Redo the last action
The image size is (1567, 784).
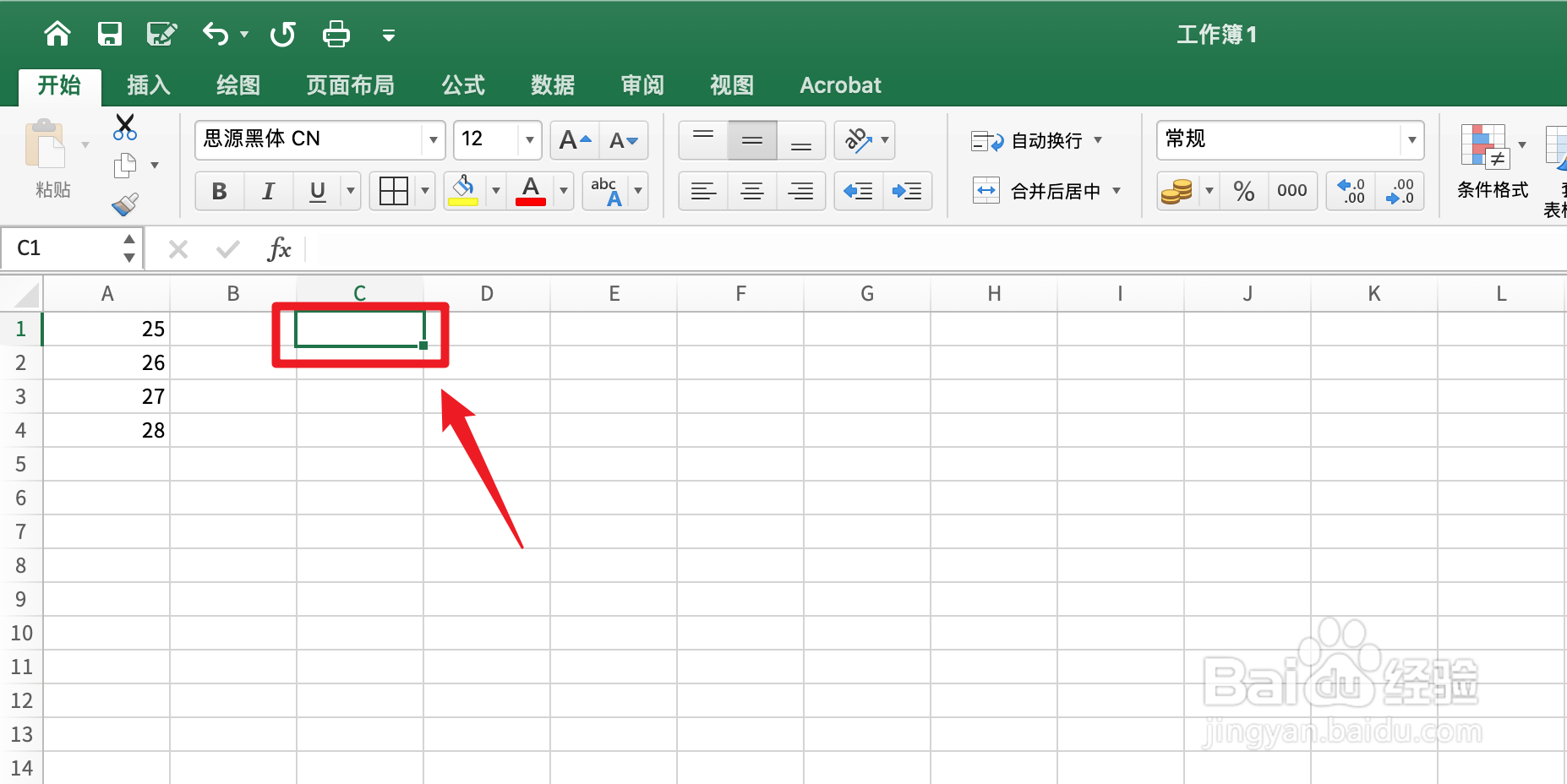pos(282,34)
